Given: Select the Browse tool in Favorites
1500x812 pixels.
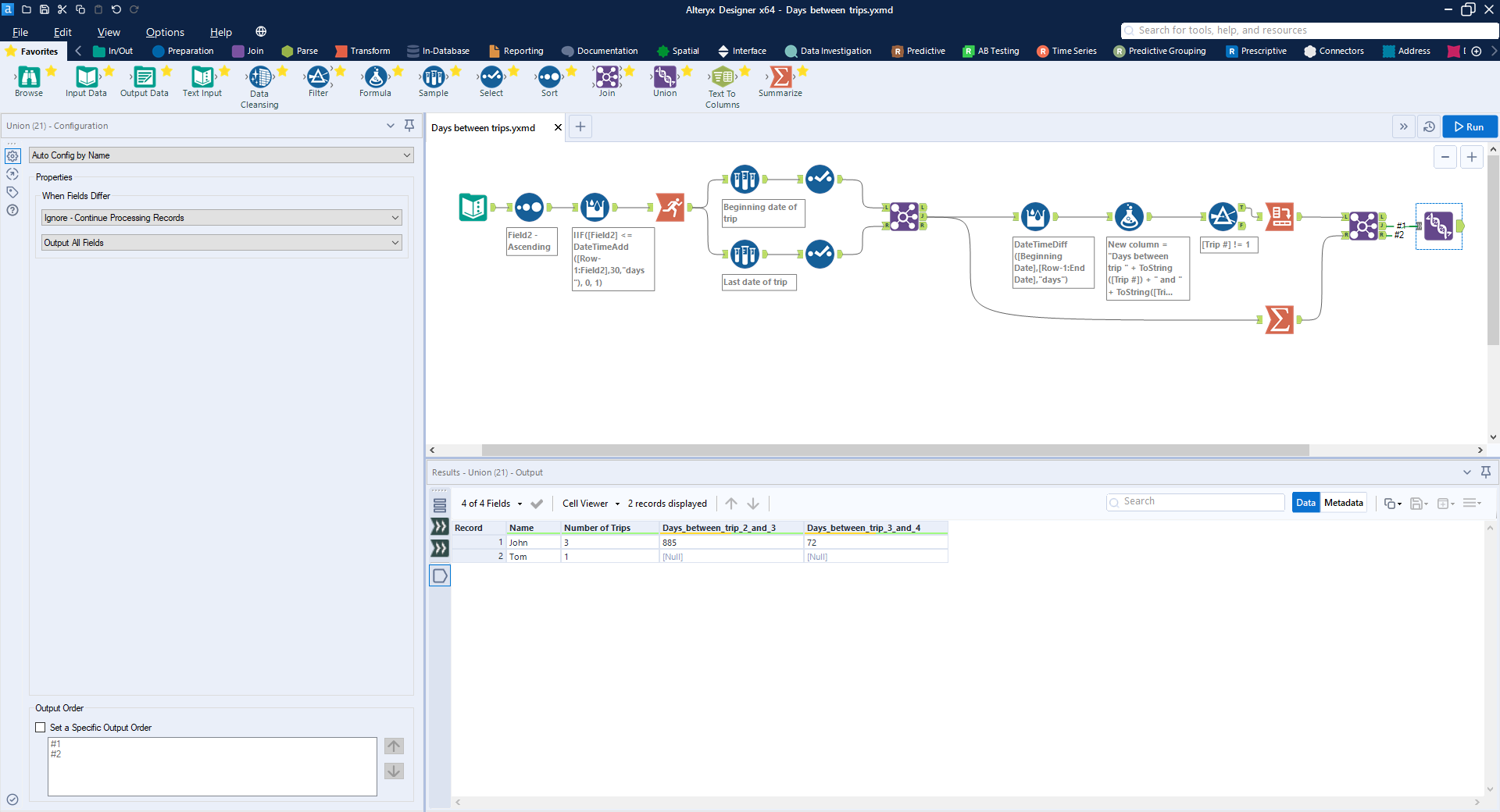Looking at the screenshot, I should tap(29, 77).
